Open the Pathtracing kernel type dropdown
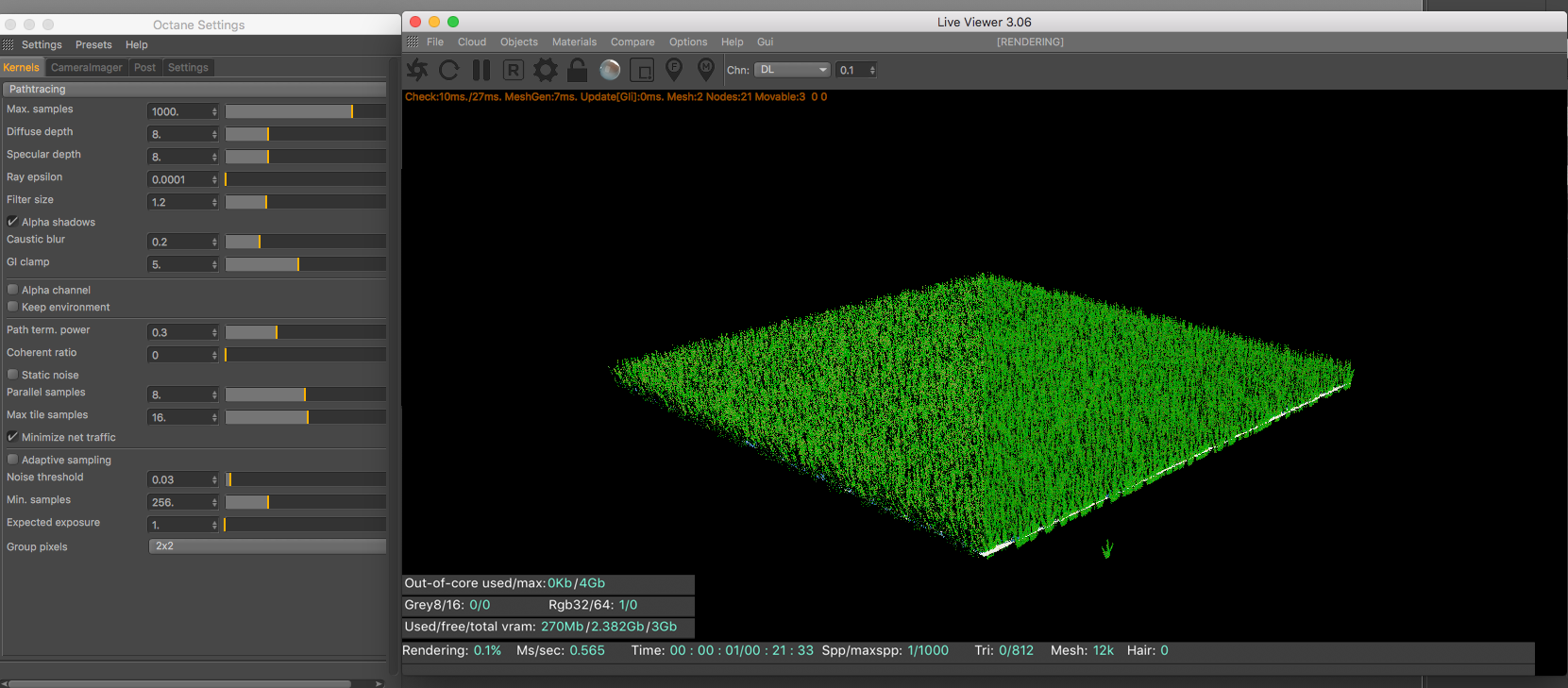 [194, 89]
